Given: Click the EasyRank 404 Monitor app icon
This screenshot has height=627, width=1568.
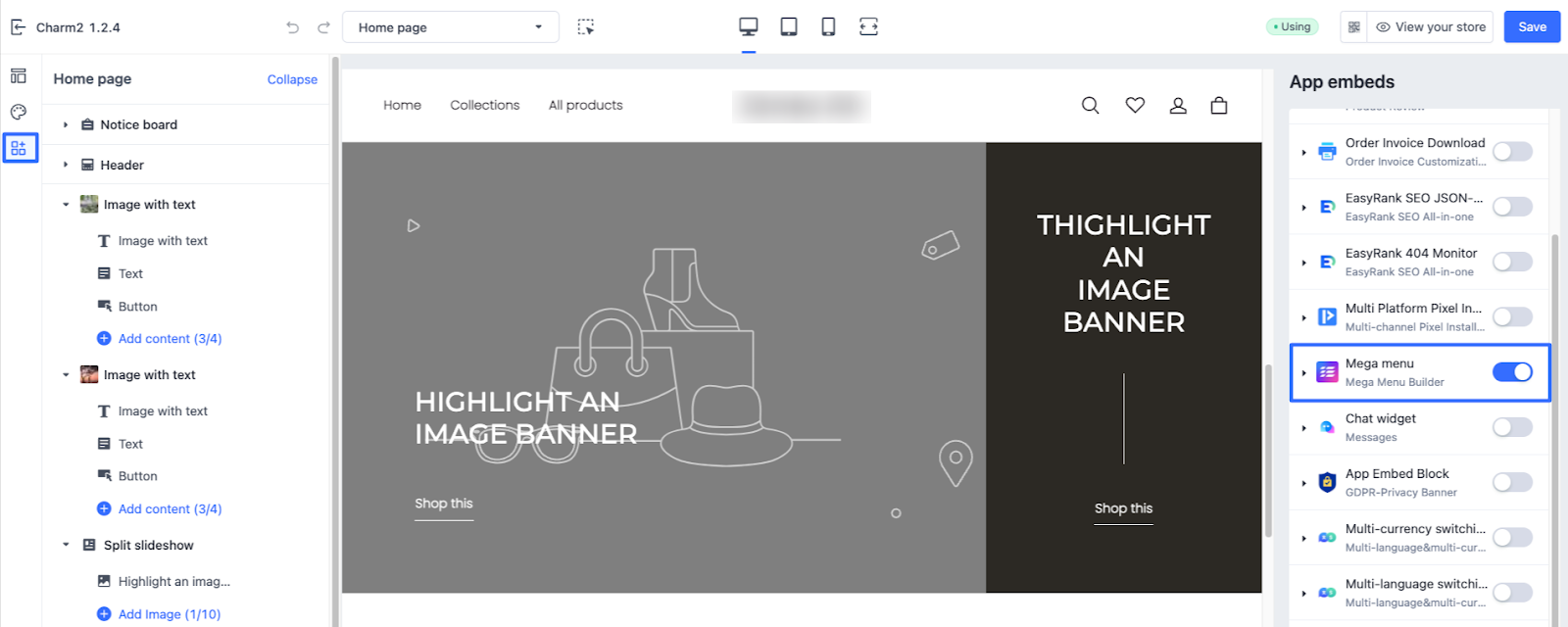Looking at the screenshot, I should coord(1327,262).
